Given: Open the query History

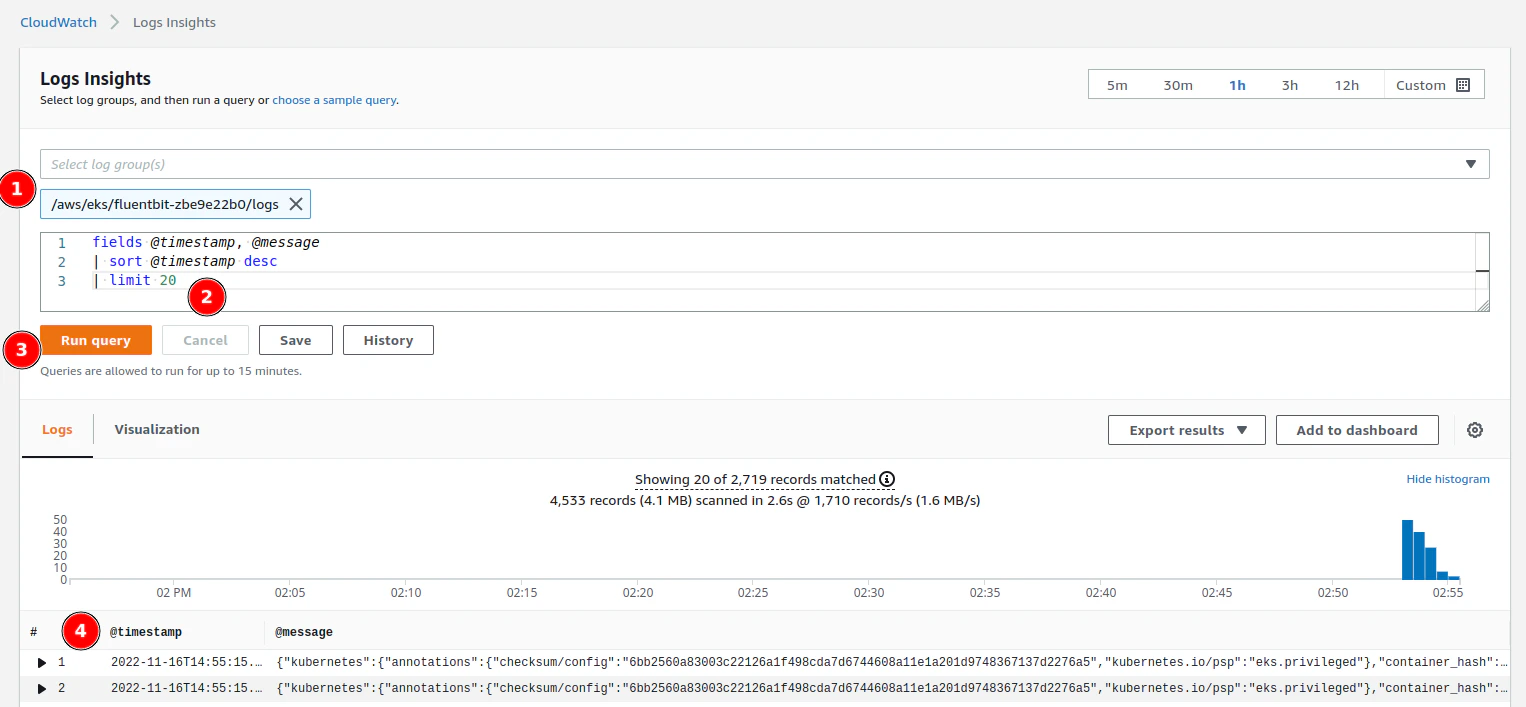Looking at the screenshot, I should pyautogui.click(x=388, y=339).
